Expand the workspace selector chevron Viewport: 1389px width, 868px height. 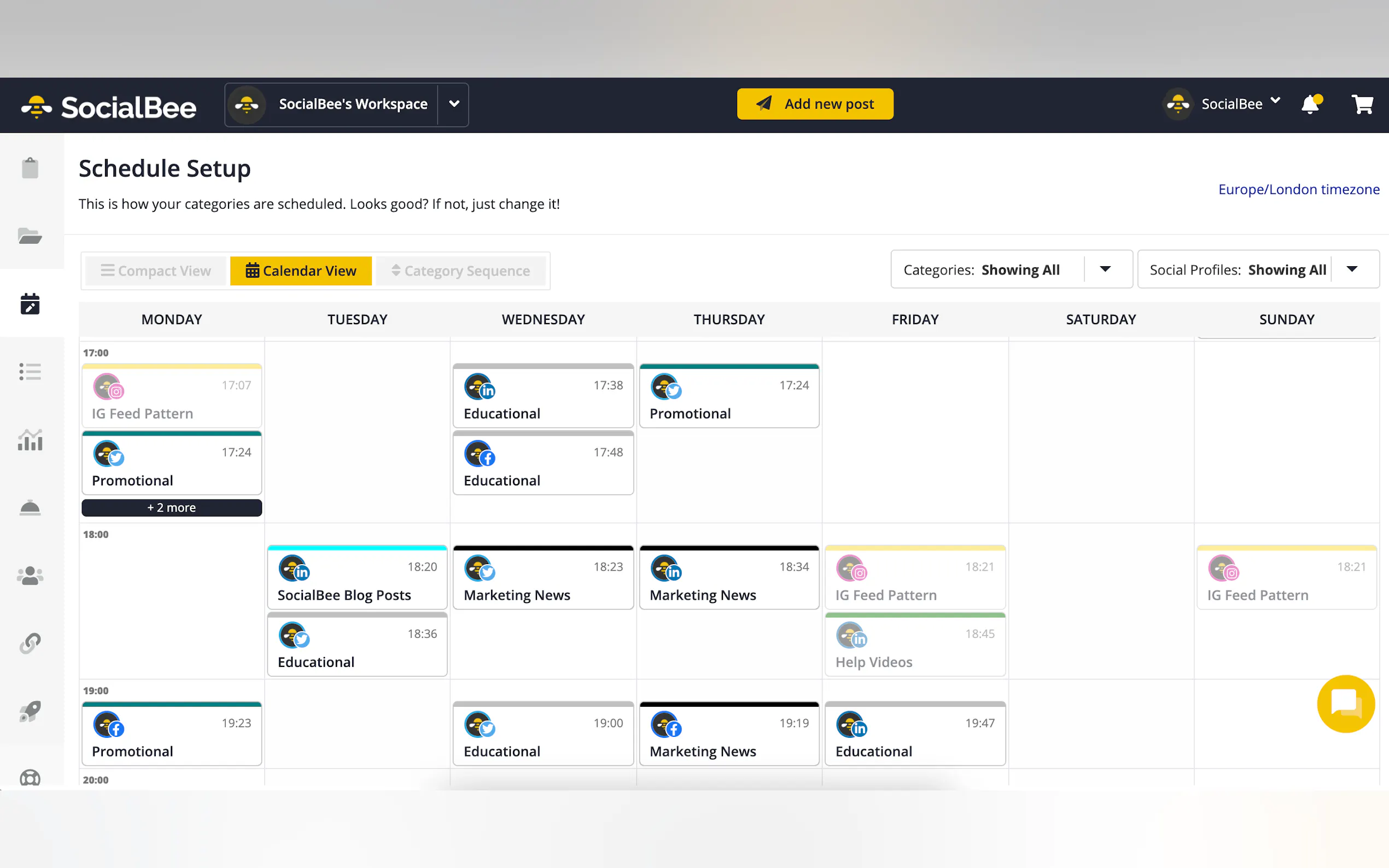pos(454,104)
